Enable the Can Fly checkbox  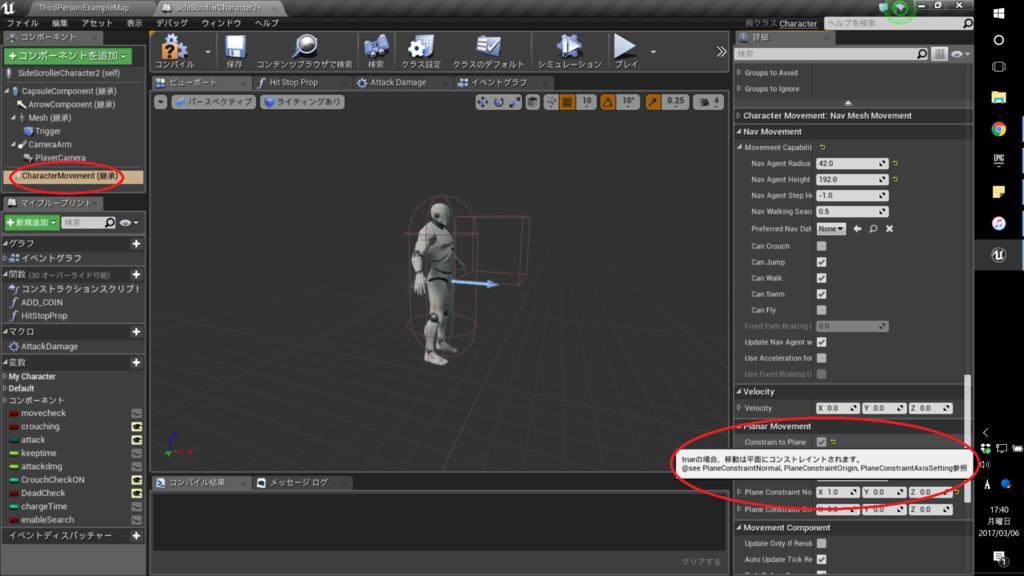pos(822,310)
